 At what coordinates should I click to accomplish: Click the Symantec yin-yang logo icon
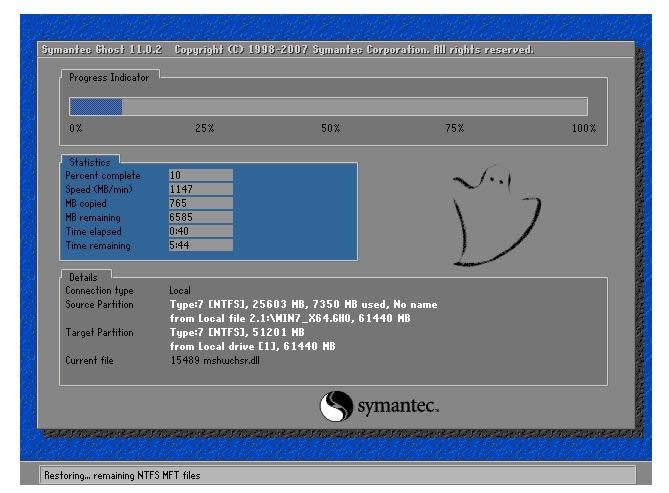tap(336, 405)
